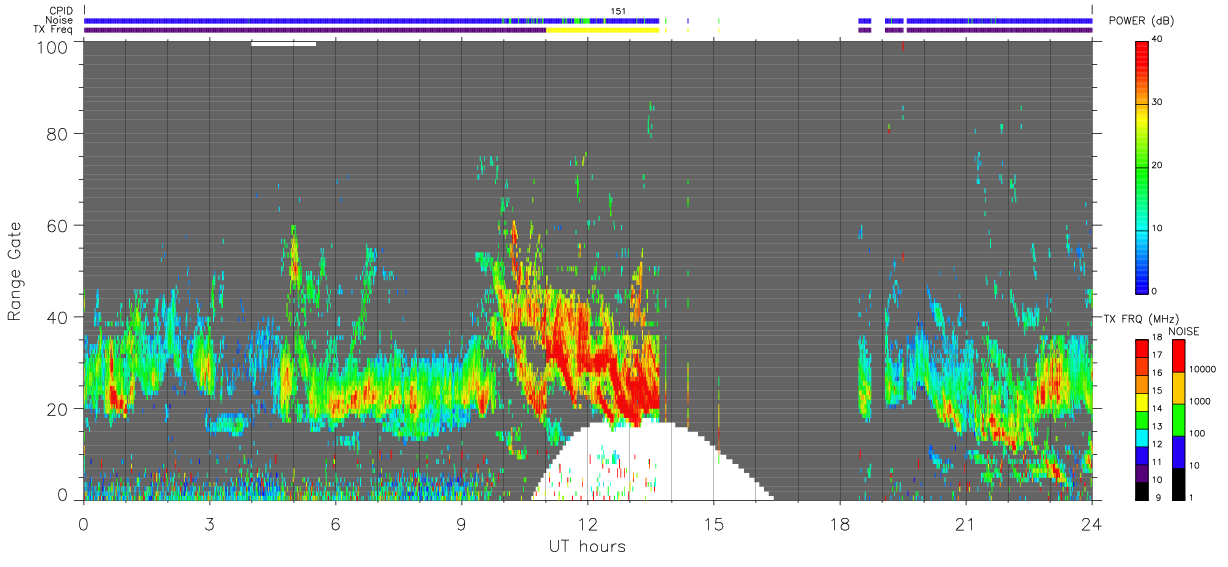Click NOISE legend tick label '10000'
The image size is (1228, 567).
1203,370
